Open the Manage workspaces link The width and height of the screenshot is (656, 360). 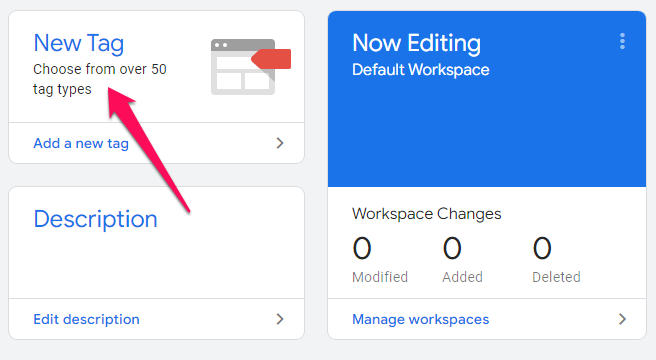tap(420, 319)
